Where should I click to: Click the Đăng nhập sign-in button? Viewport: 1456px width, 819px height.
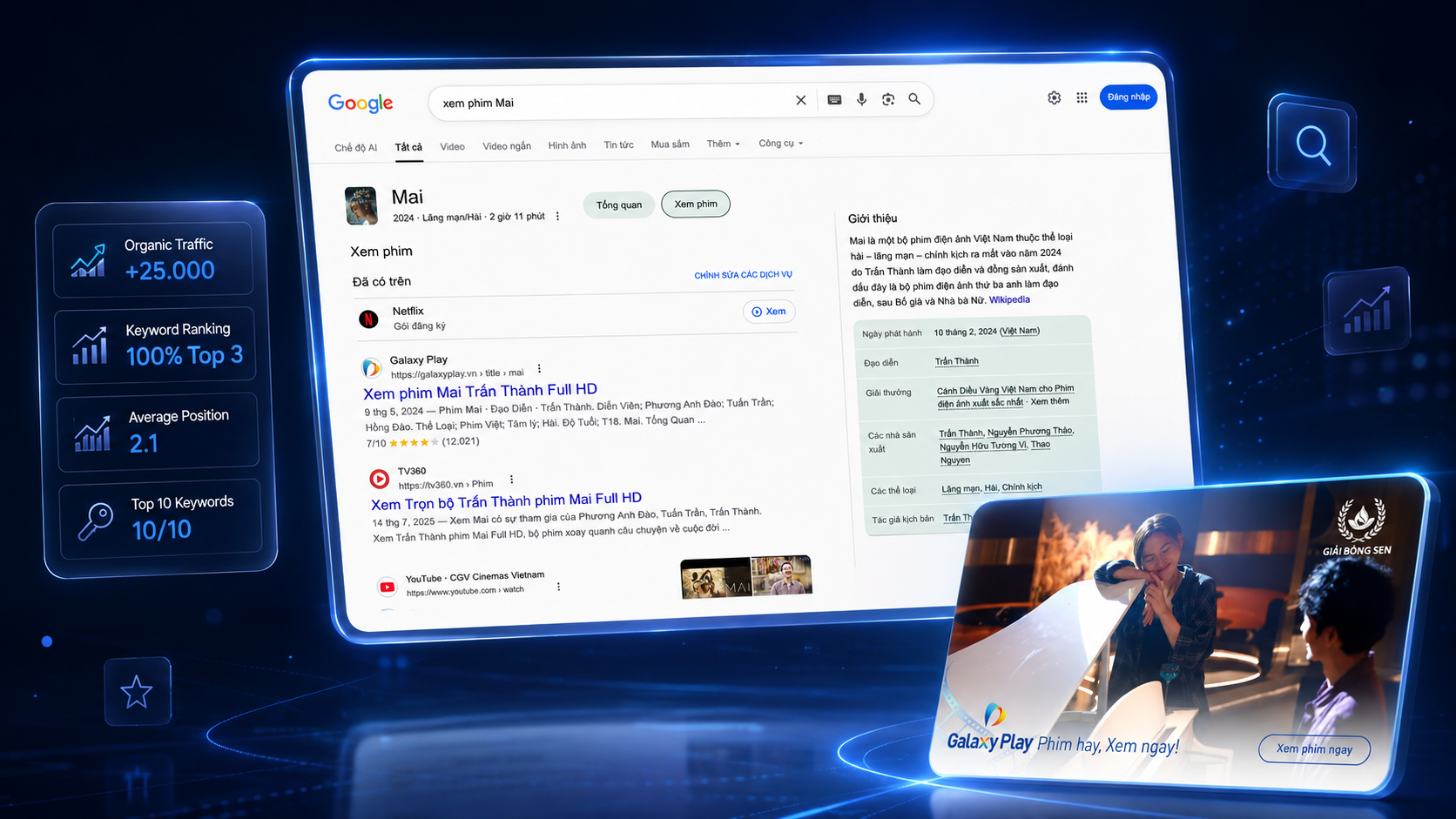click(x=1129, y=97)
